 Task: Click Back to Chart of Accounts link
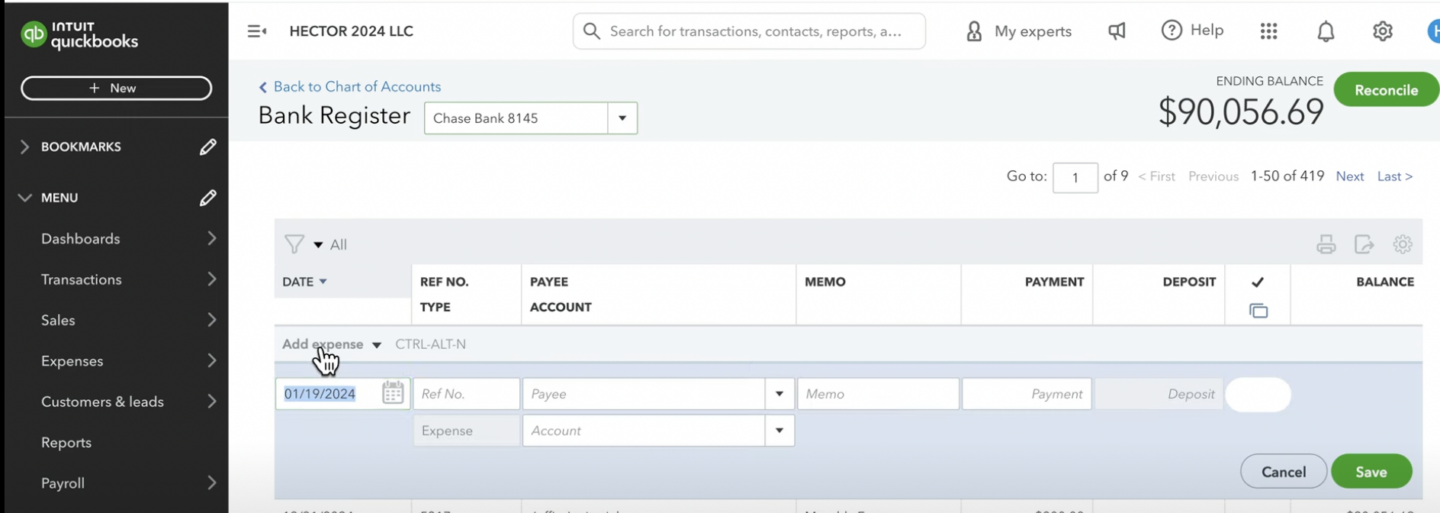[356, 87]
